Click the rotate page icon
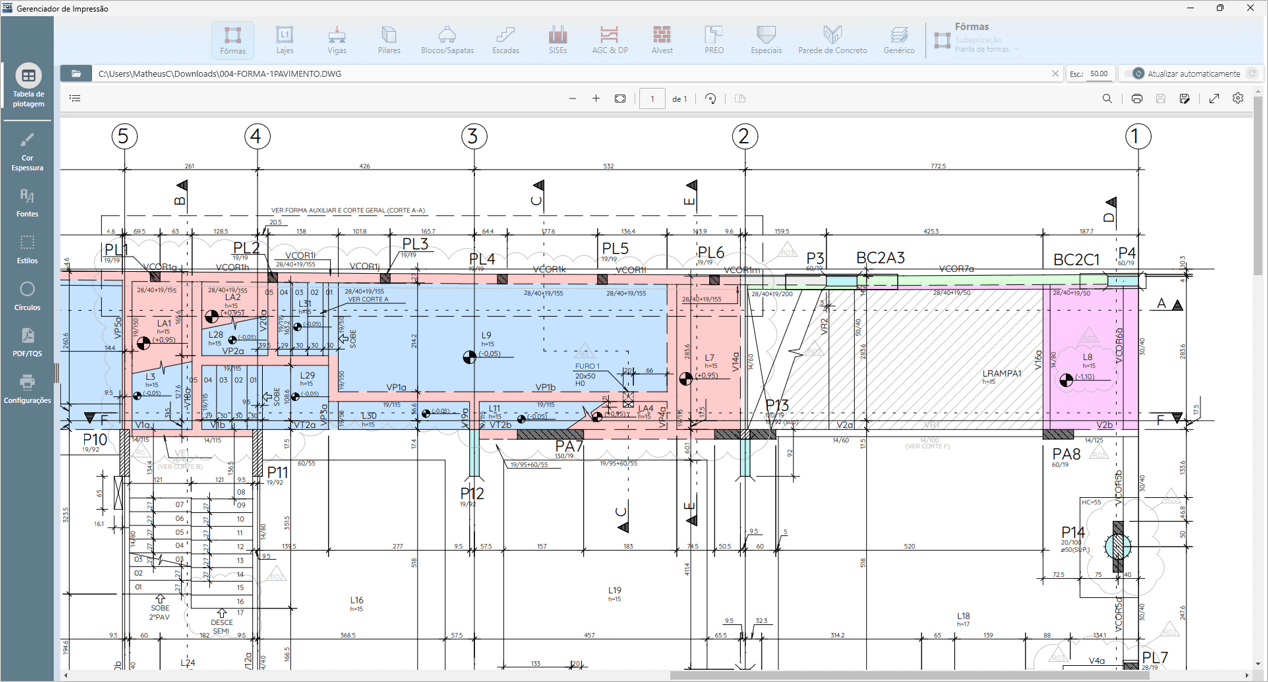This screenshot has width=1268, height=682. (x=710, y=99)
